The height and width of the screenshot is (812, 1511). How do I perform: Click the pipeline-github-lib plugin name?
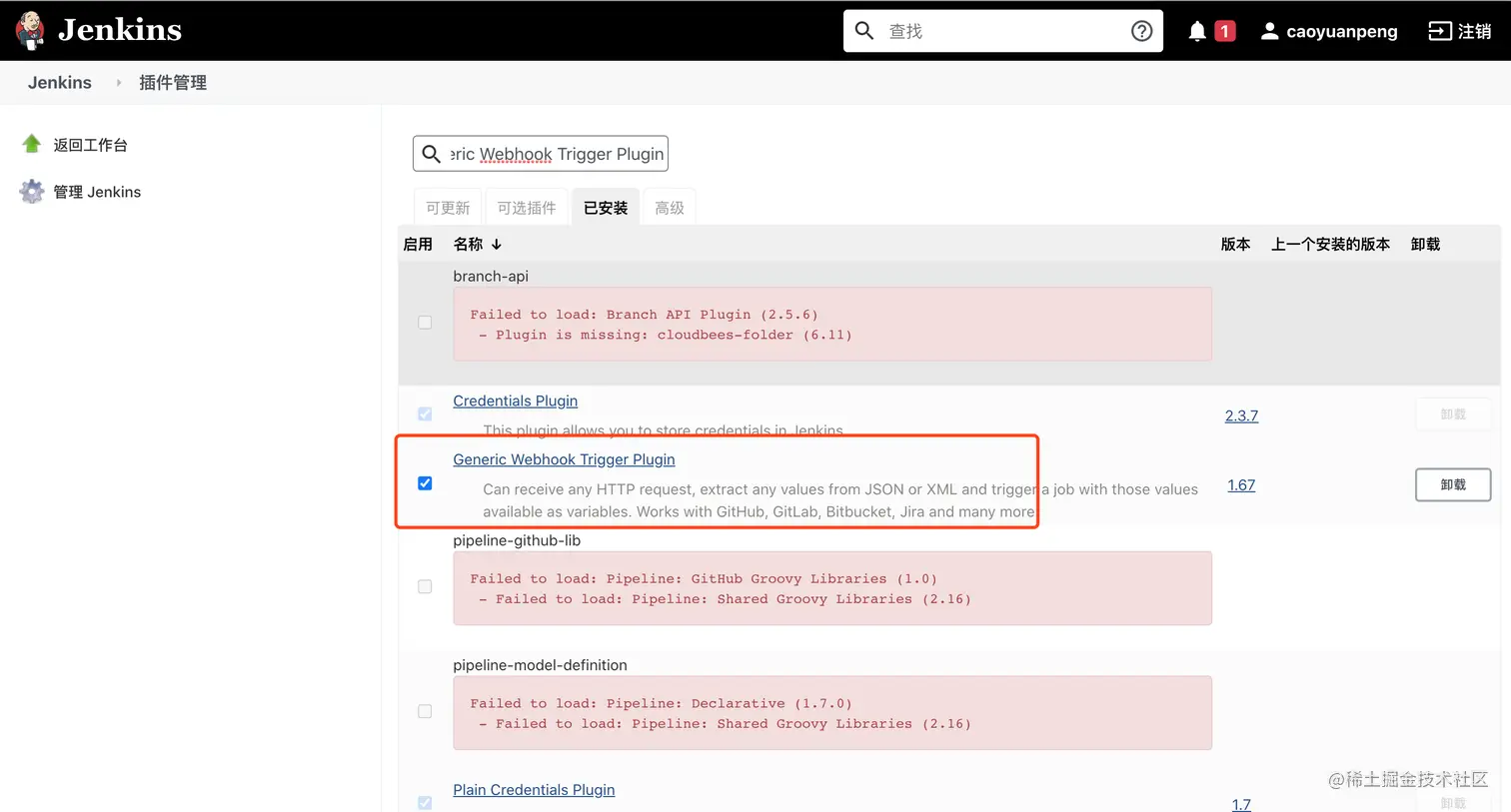(x=517, y=540)
